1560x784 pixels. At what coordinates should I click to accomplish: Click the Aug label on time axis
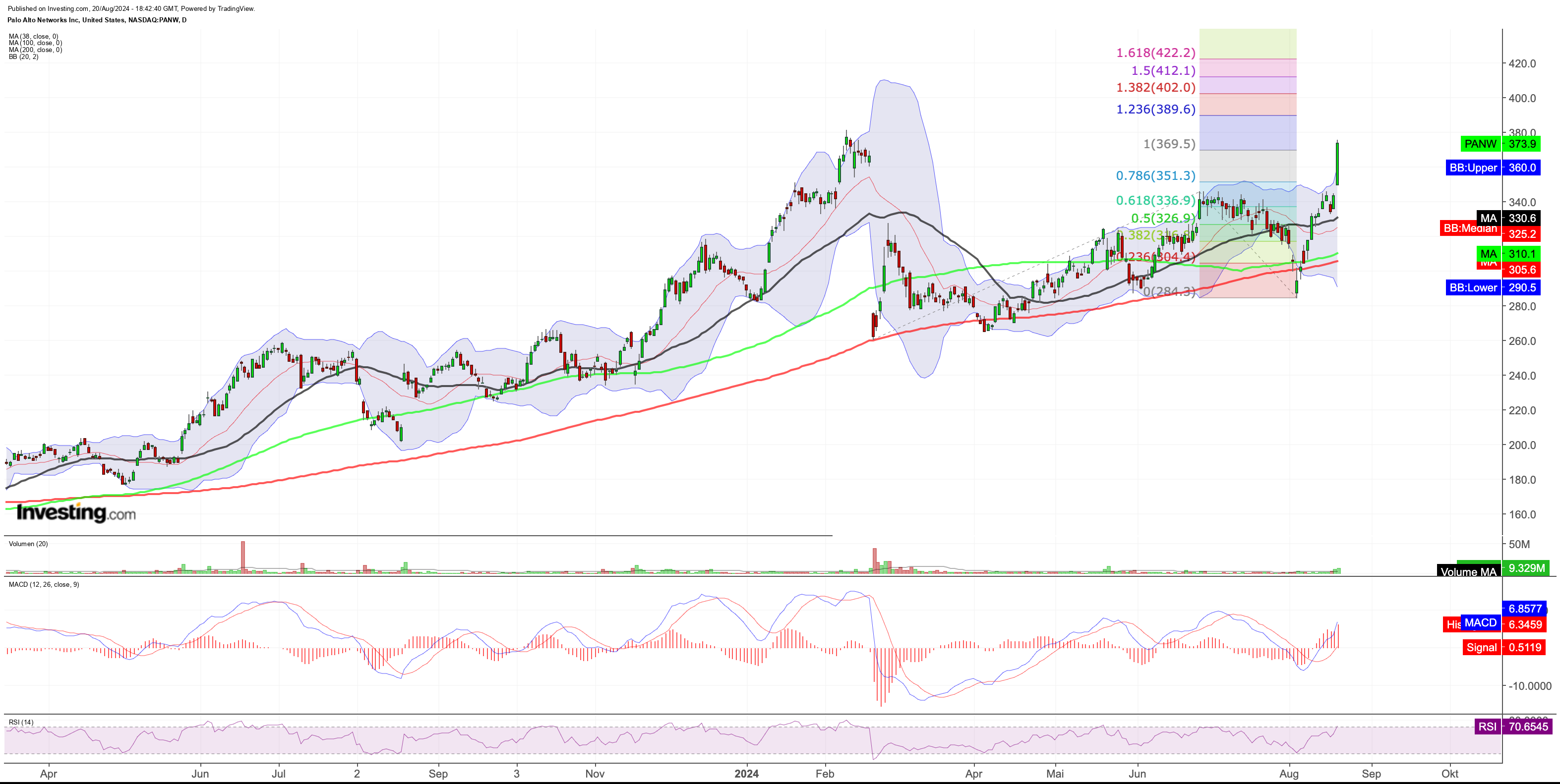pyautogui.click(x=1289, y=774)
